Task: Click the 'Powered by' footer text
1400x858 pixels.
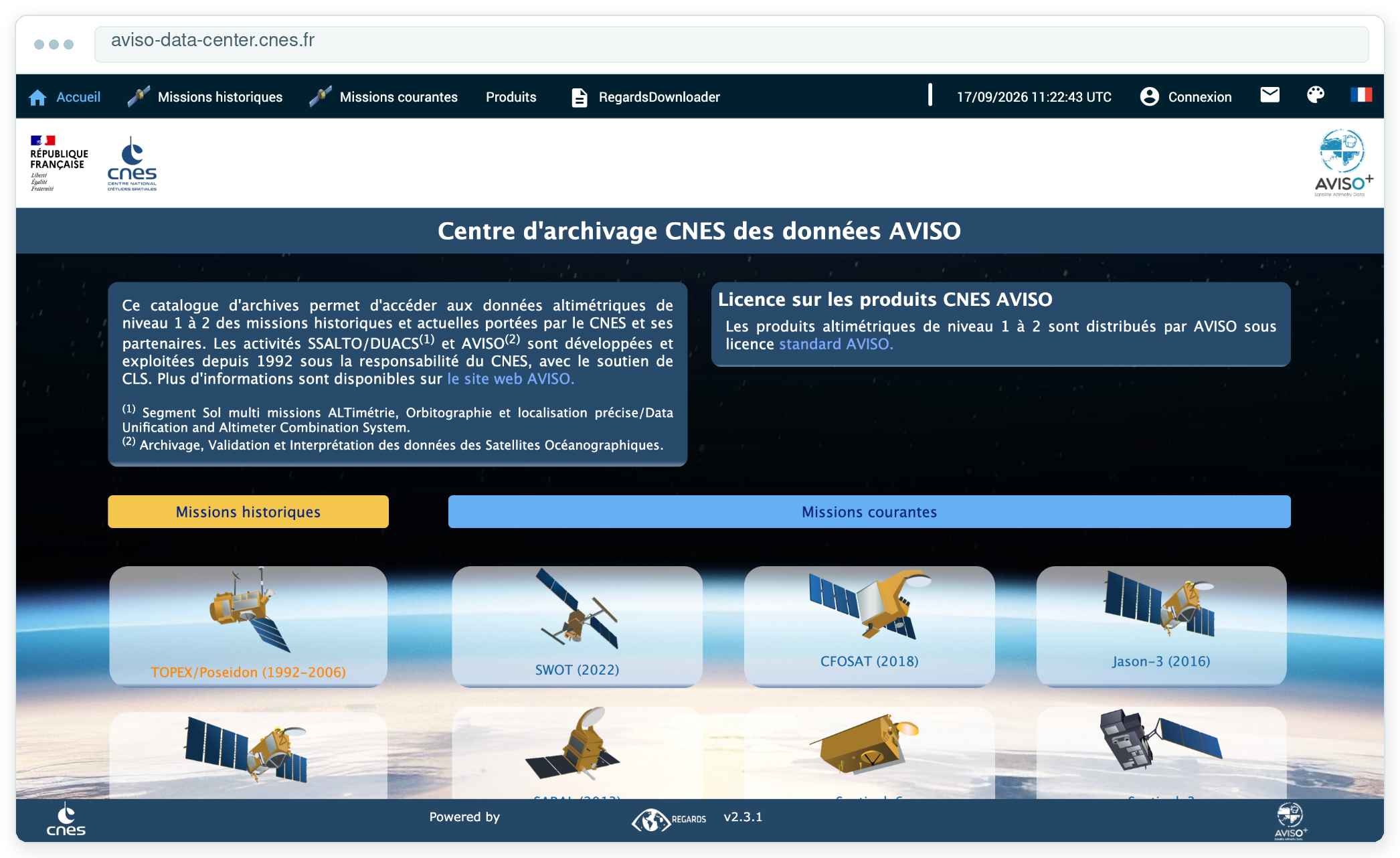Action: point(464,817)
